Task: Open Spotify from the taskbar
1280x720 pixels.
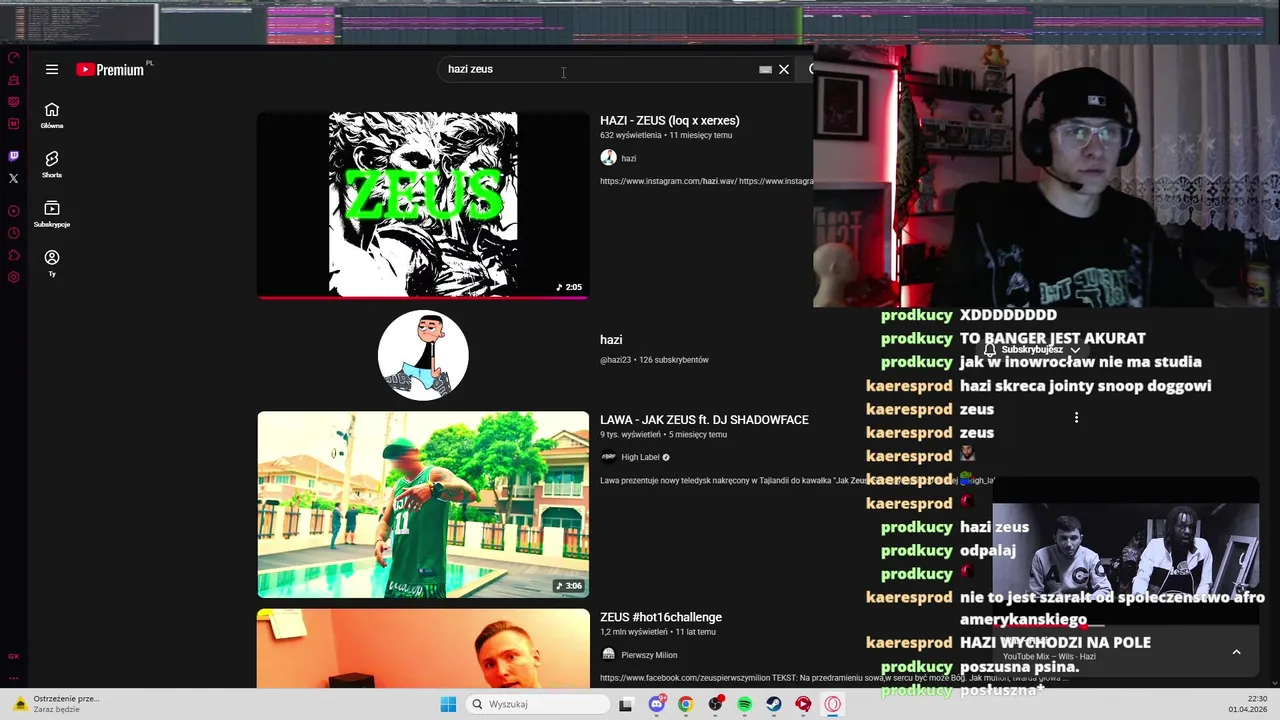Action: (x=744, y=704)
